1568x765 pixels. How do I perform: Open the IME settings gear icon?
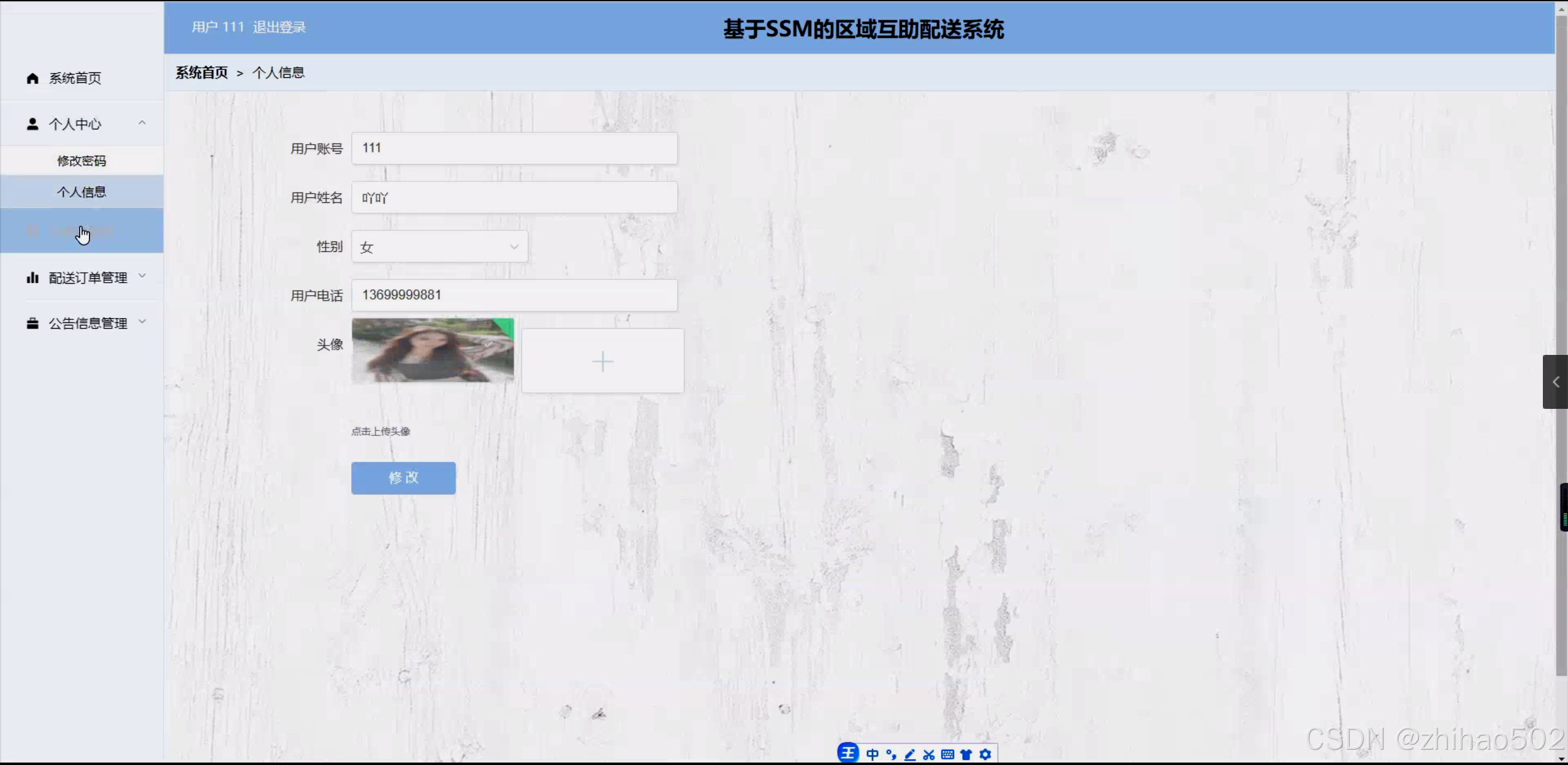(985, 754)
